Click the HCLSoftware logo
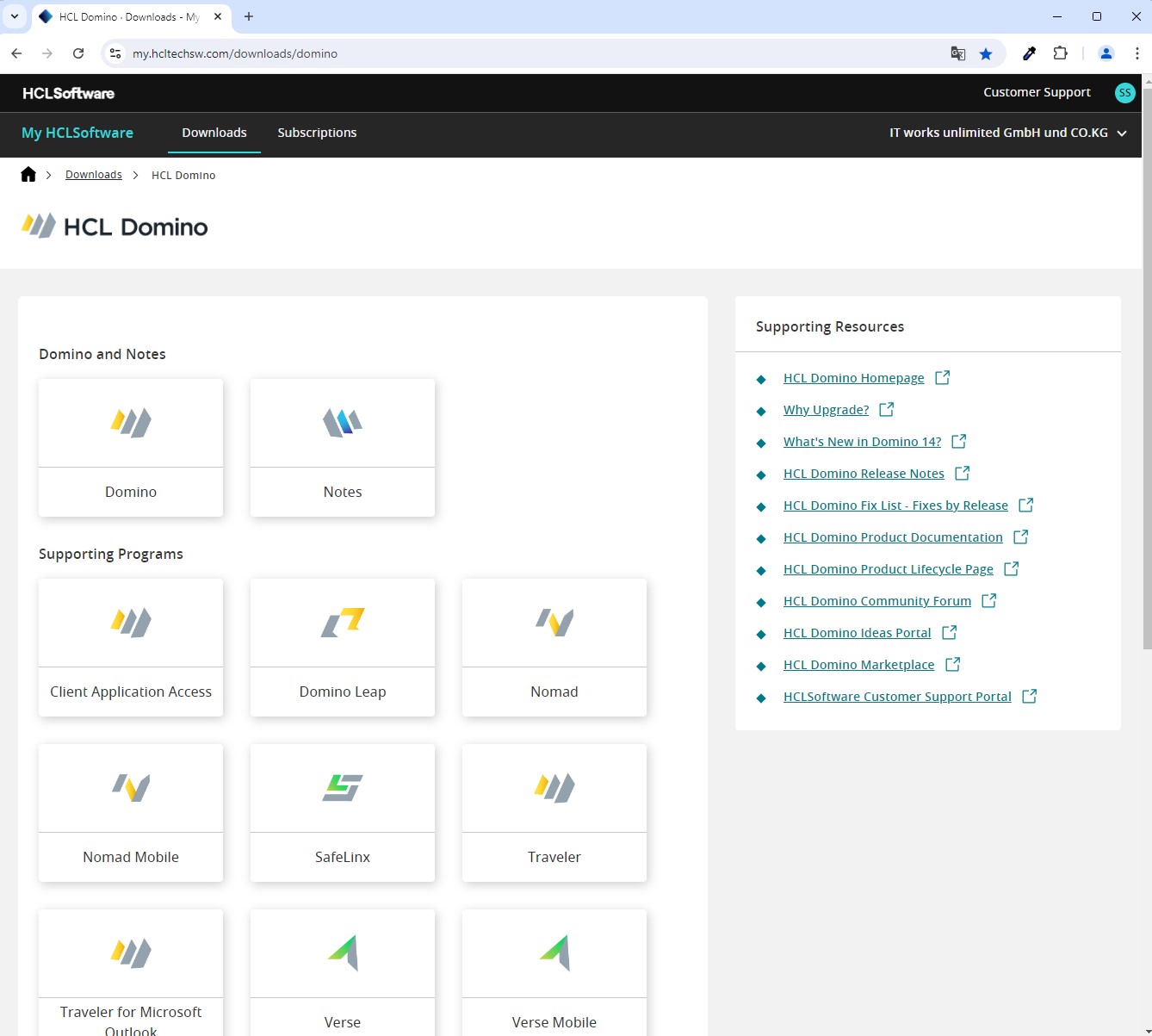This screenshot has width=1152, height=1036. click(x=69, y=93)
